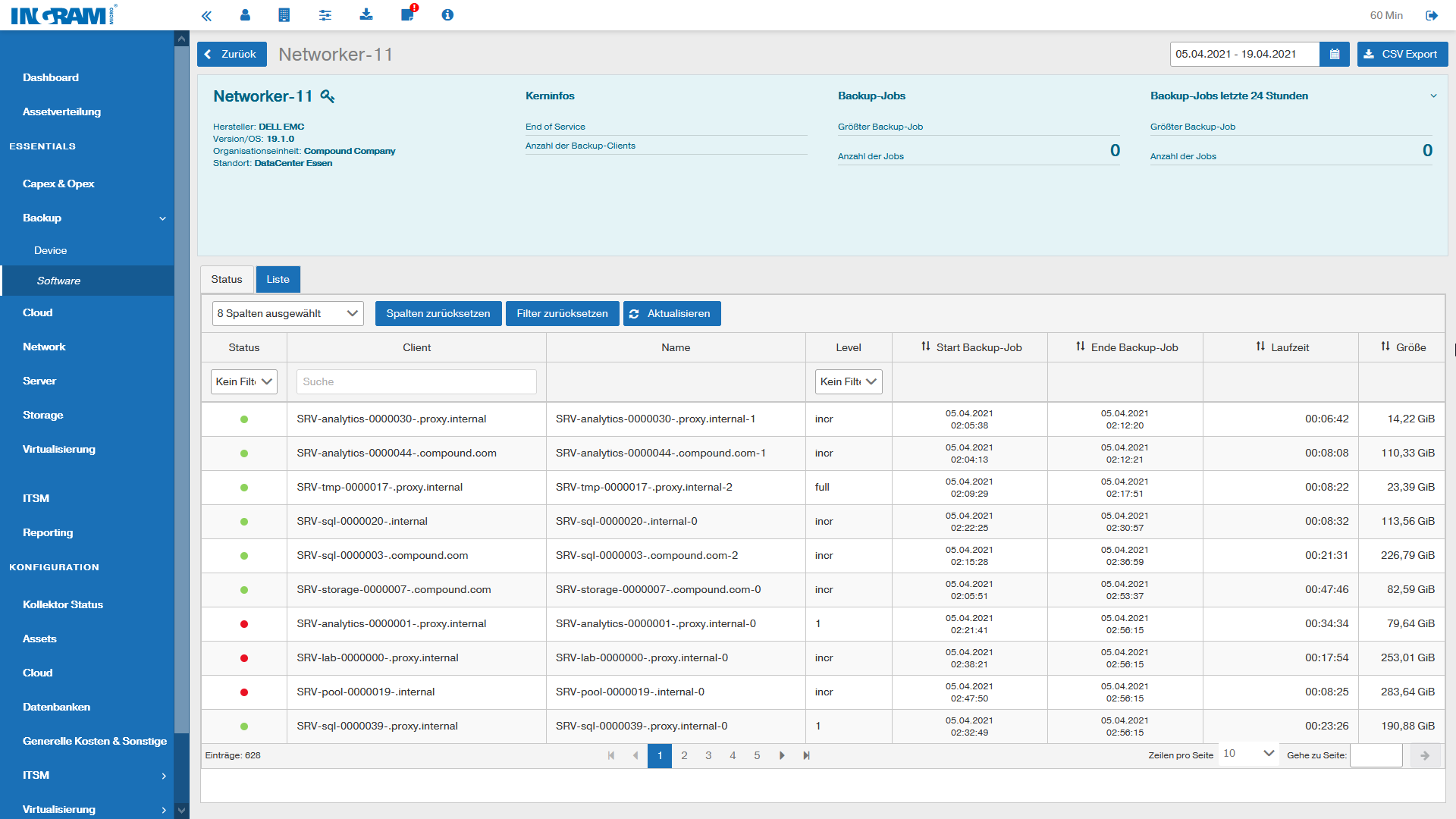Open the notifications book icon with red badge

[408, 14]
